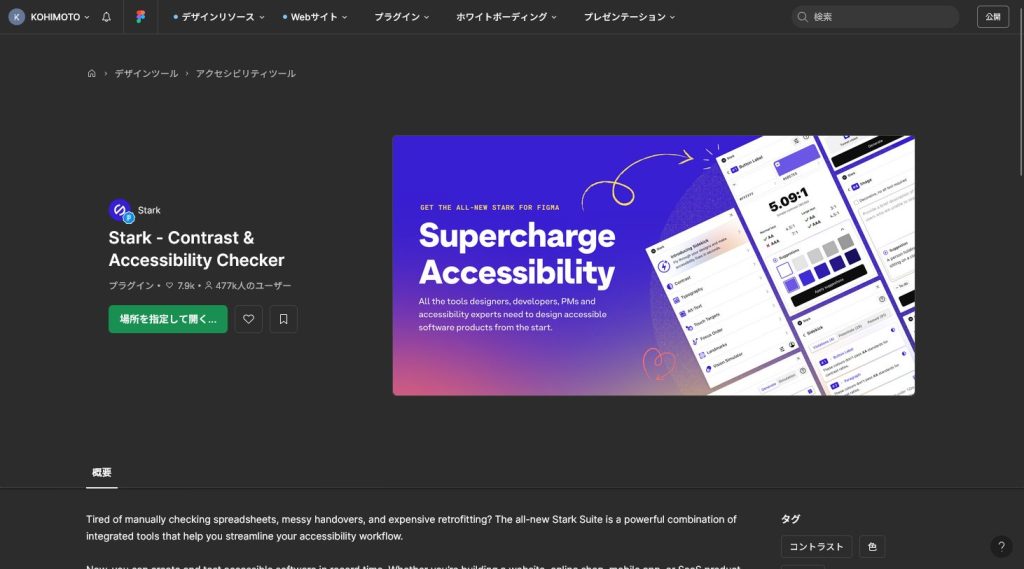Click the 477k人のユーザー count text

253,285
